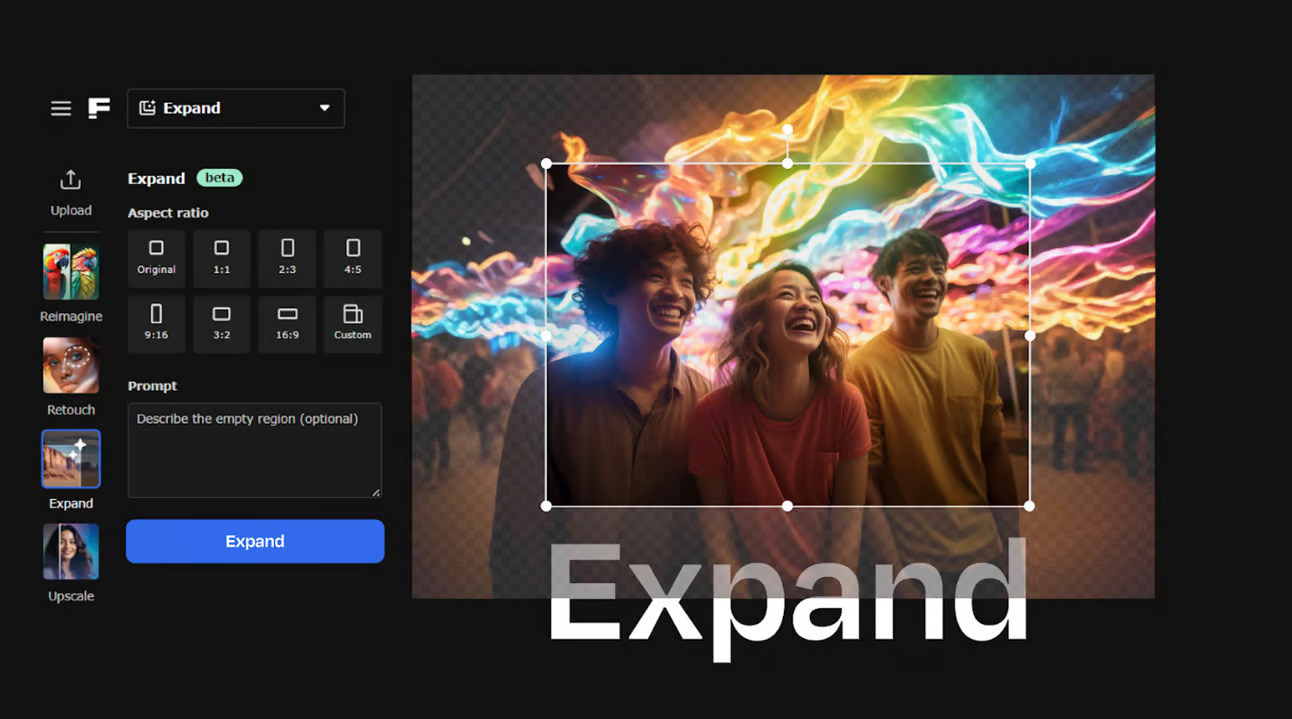Viewport: 1292px width, 719px height.
Task: Click the blue Expand button
Action: (x=255, y=541)
